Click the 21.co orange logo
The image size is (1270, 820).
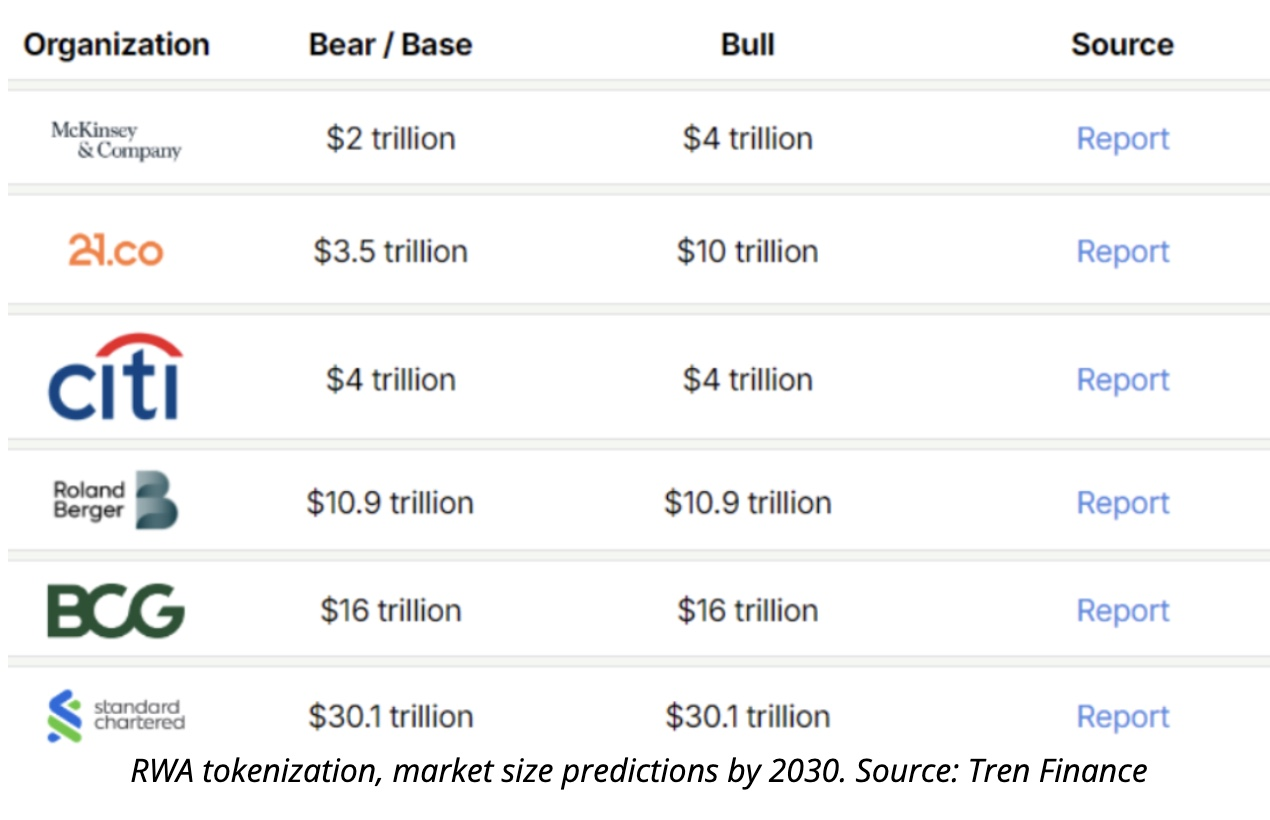[116, 250]
